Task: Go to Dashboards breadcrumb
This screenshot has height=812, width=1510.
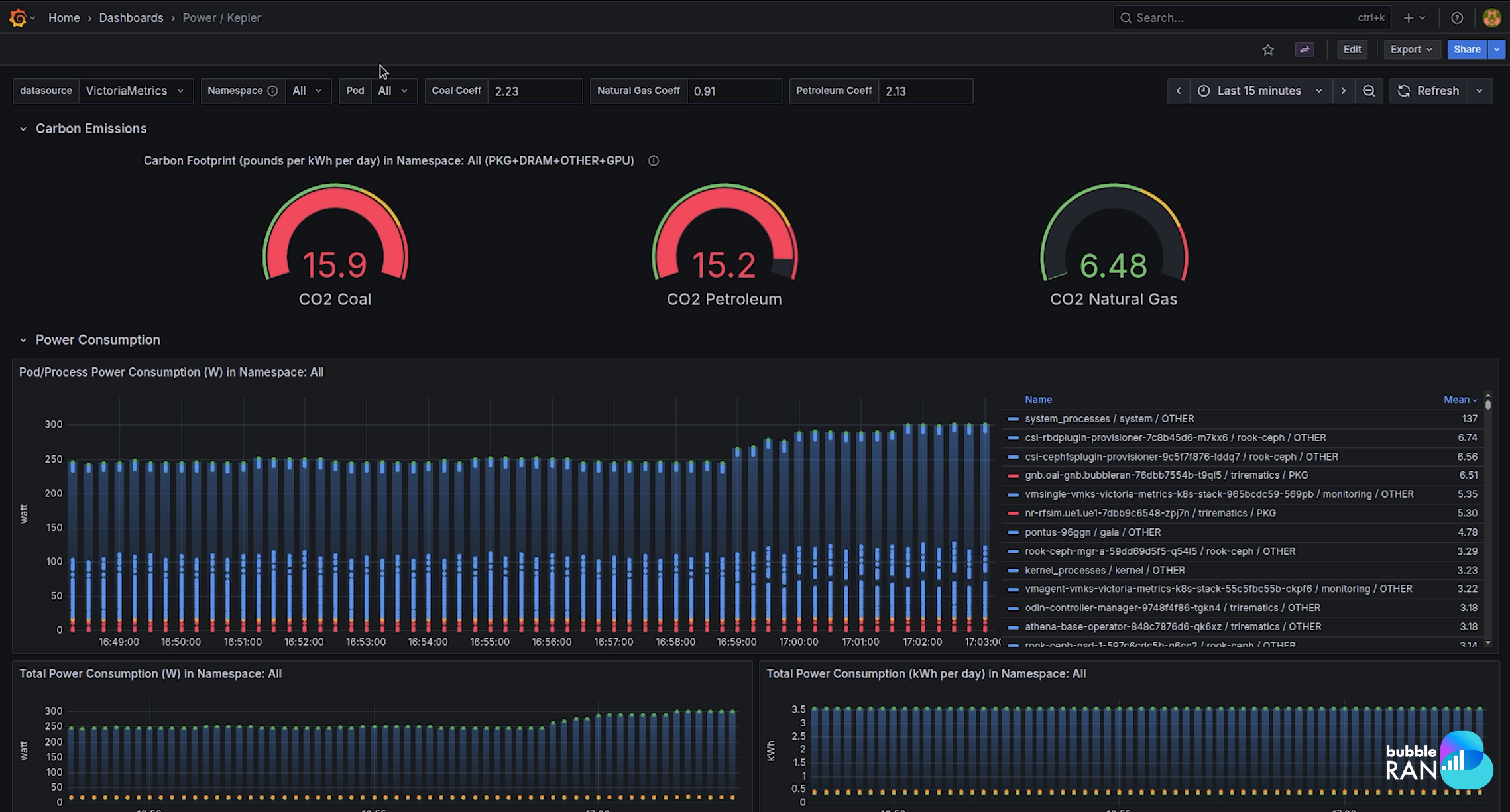Action: (x=131, y=18)
